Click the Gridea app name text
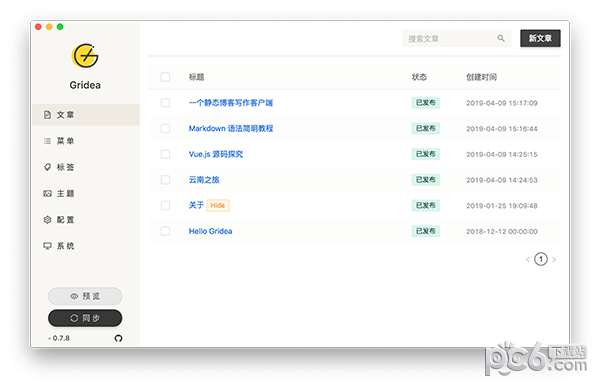This screenshot has height=388, width=600. 85,85
